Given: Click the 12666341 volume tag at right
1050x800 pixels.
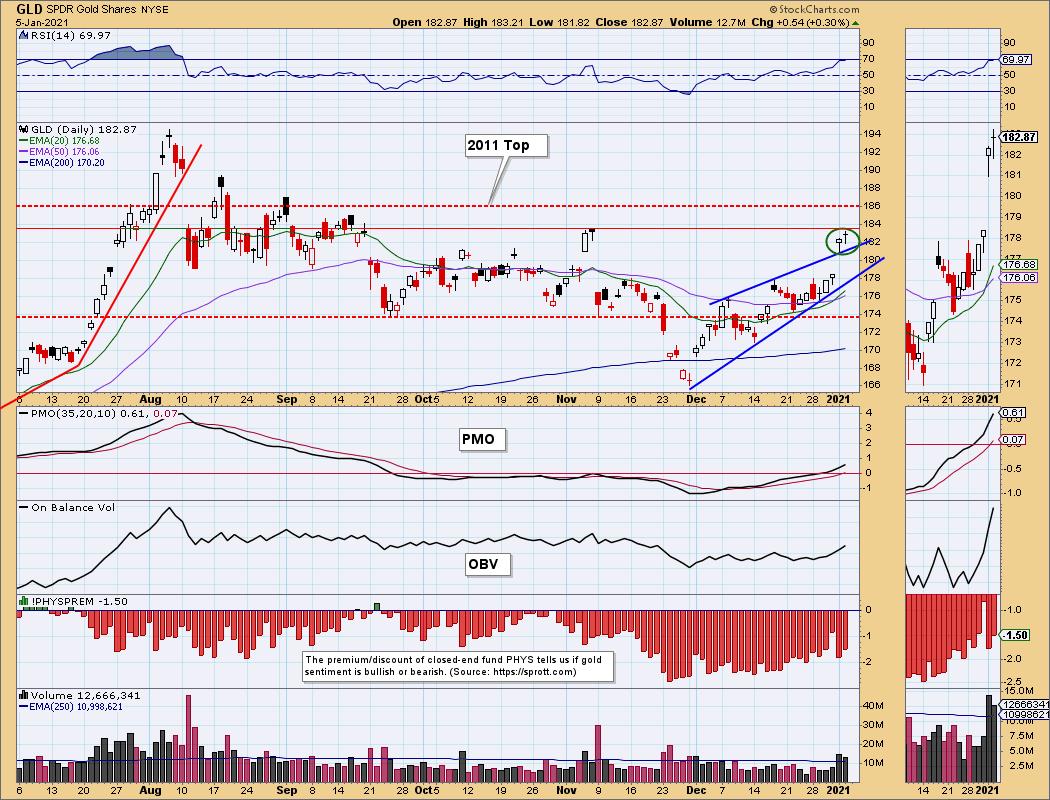Looking at the screenshot, I should 1025,704.
